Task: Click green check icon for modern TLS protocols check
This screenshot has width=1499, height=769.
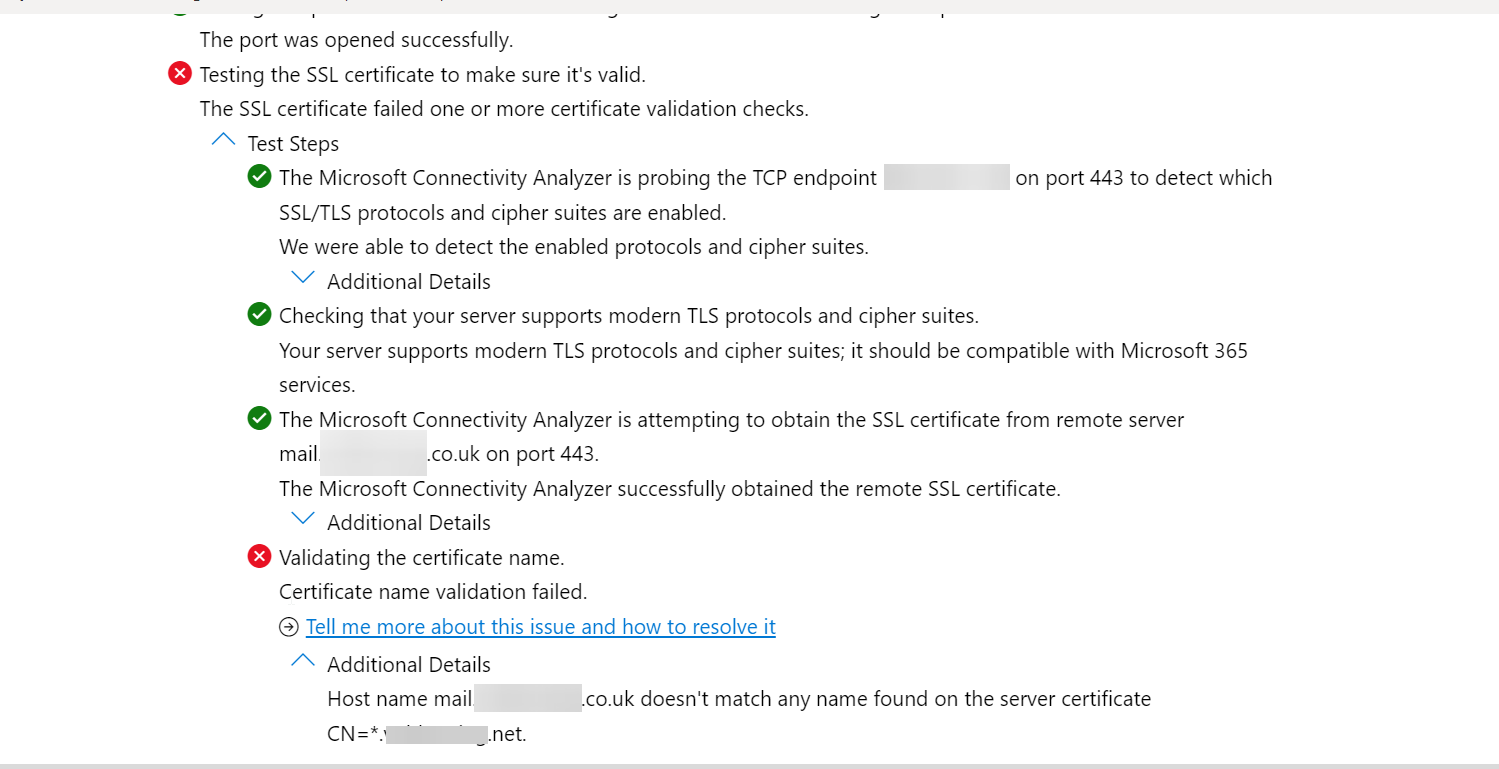Action: tap(259, 315)
